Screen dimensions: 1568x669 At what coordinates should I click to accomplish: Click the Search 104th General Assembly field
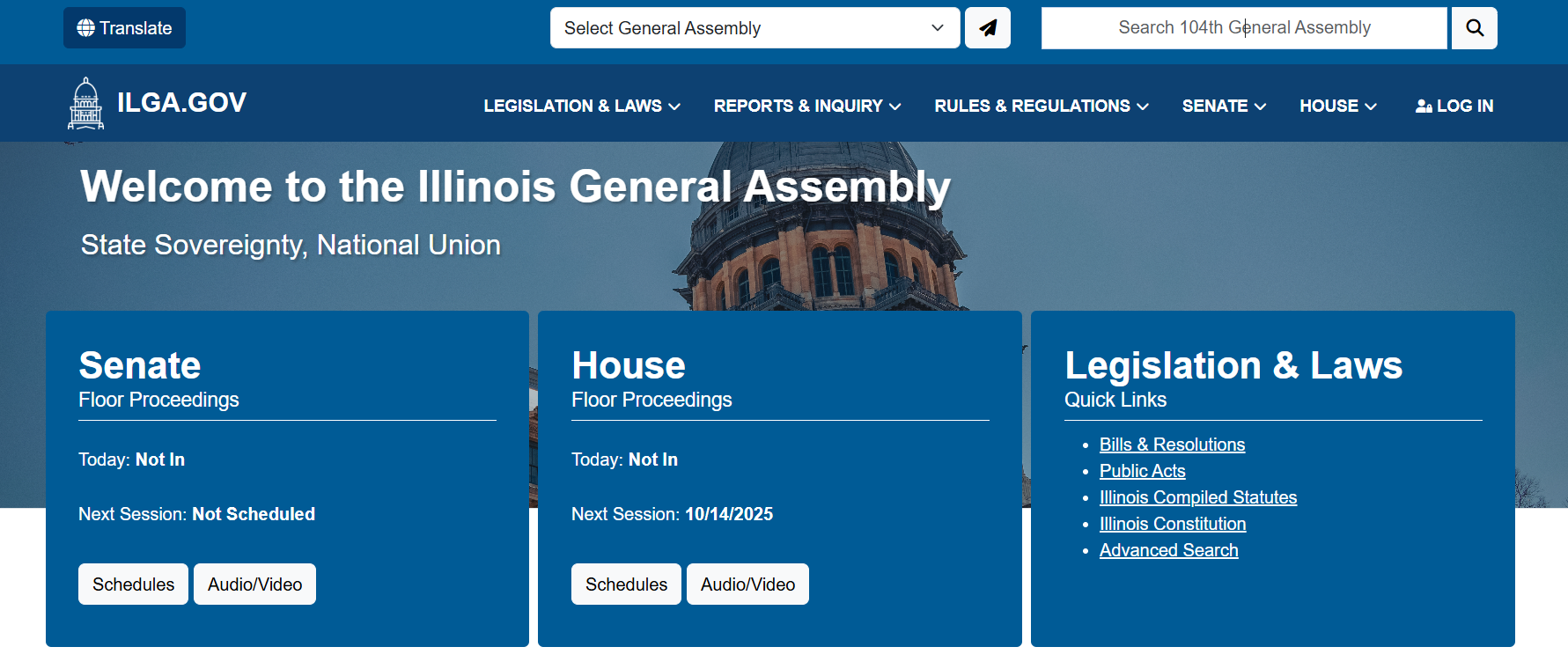pos(1244,28)
